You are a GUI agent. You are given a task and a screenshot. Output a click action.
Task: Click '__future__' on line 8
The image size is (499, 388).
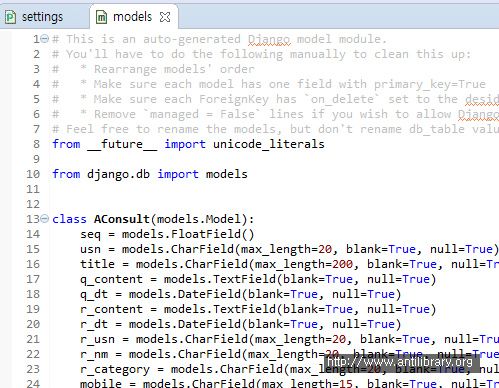coord(122,144)
